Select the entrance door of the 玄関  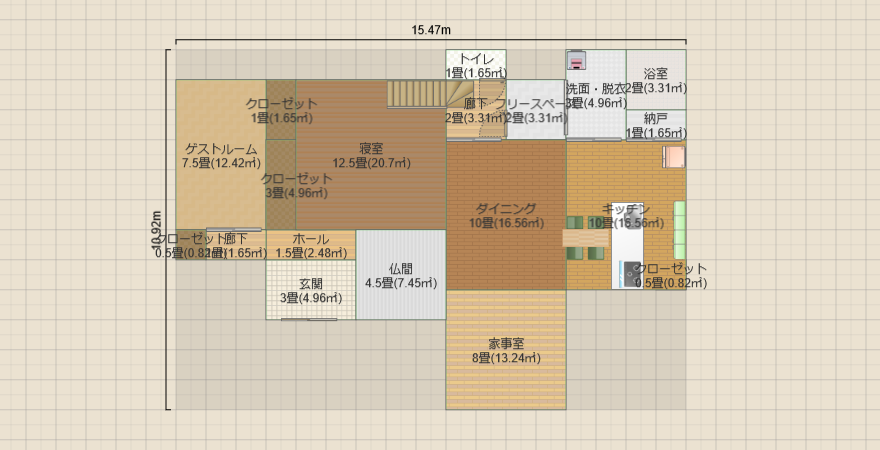[x=309, y=319]
